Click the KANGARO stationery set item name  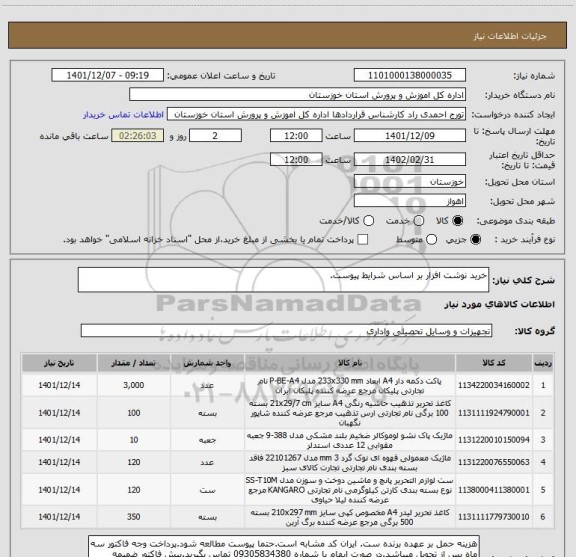coord(350,490)
